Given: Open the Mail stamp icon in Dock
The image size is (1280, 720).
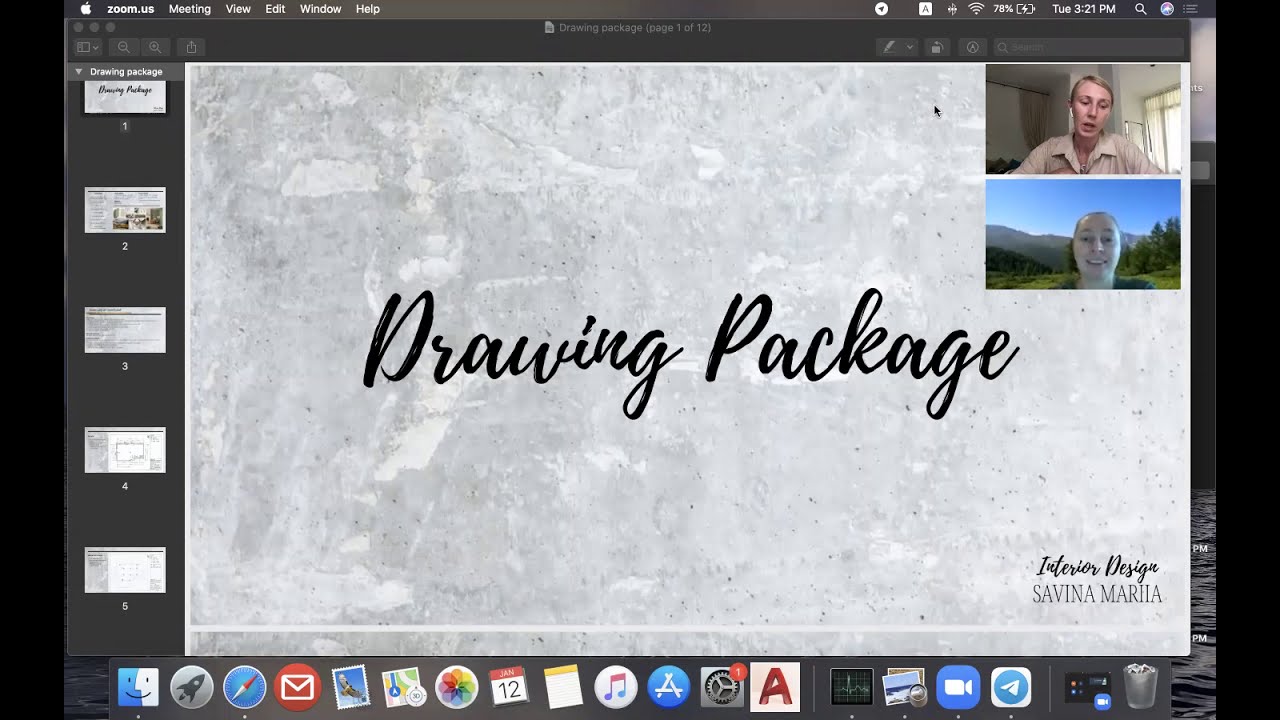Looking at the screenshot, I should coord(350,687).
